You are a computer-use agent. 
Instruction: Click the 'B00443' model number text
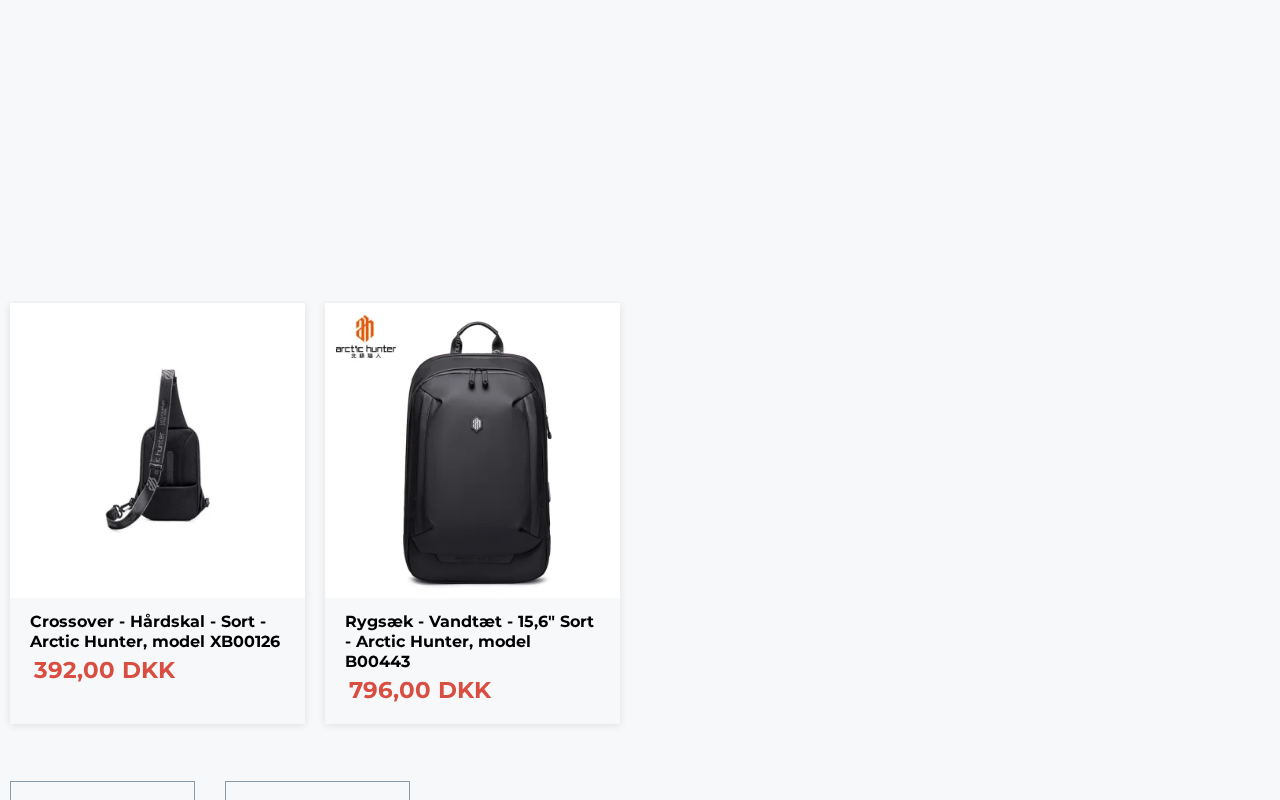click(377, 662)
